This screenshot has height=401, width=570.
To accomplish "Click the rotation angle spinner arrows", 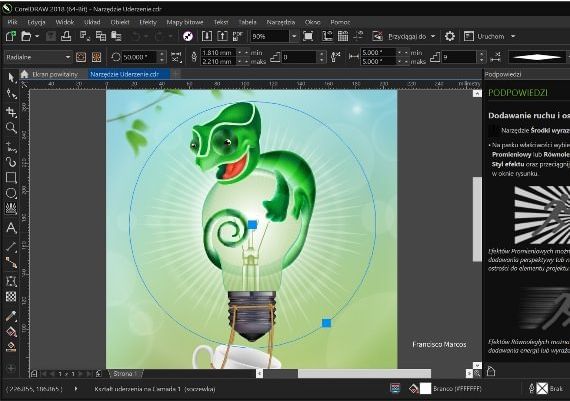I will (162, 57).
